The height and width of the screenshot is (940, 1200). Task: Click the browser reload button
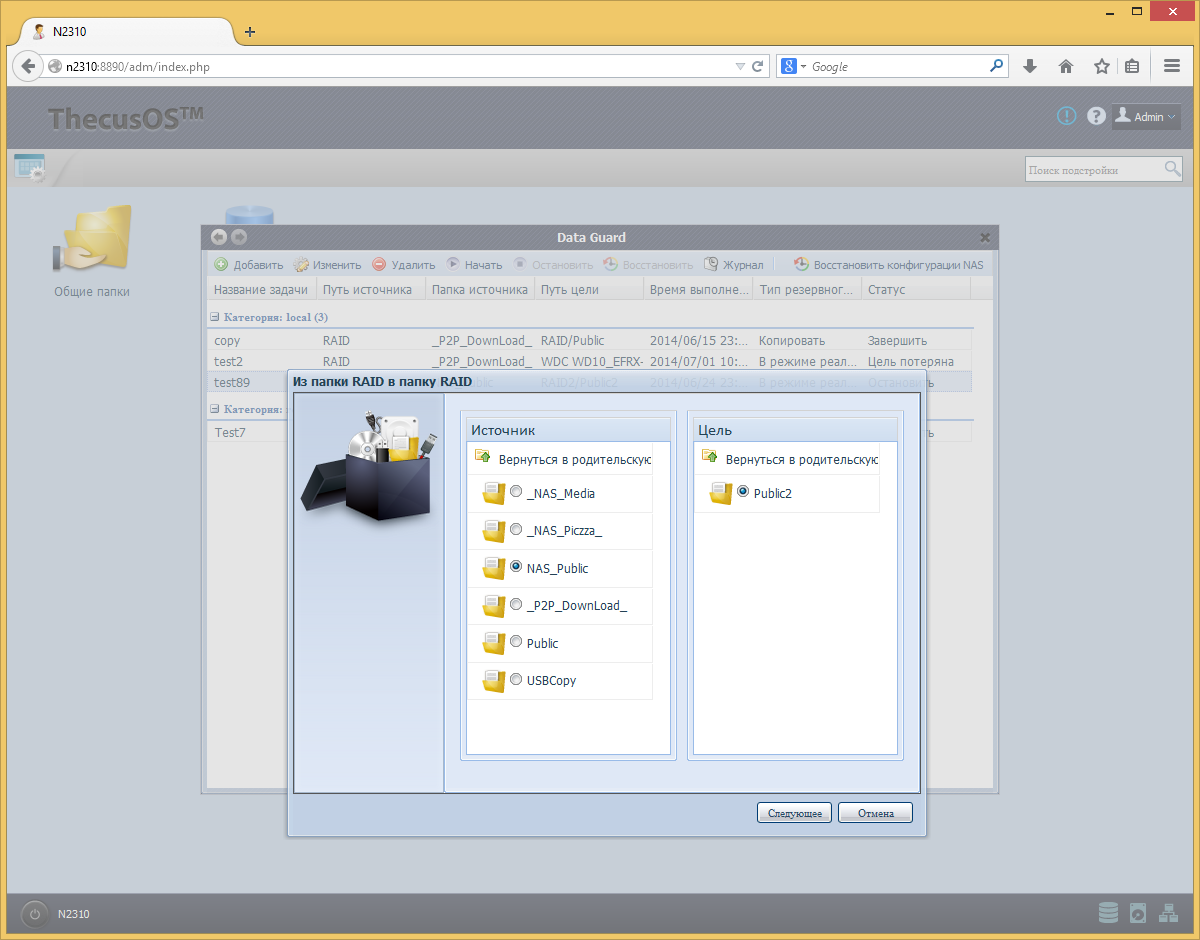[758, 67]
